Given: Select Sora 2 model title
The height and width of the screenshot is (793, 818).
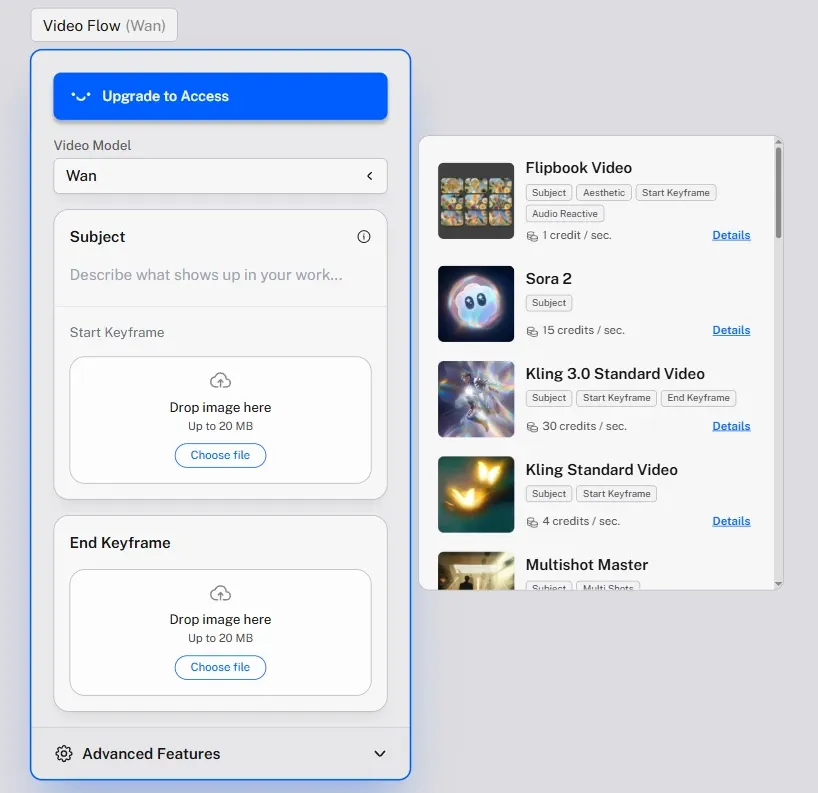Looking at the screenshot, I should [x=548, y=279].
